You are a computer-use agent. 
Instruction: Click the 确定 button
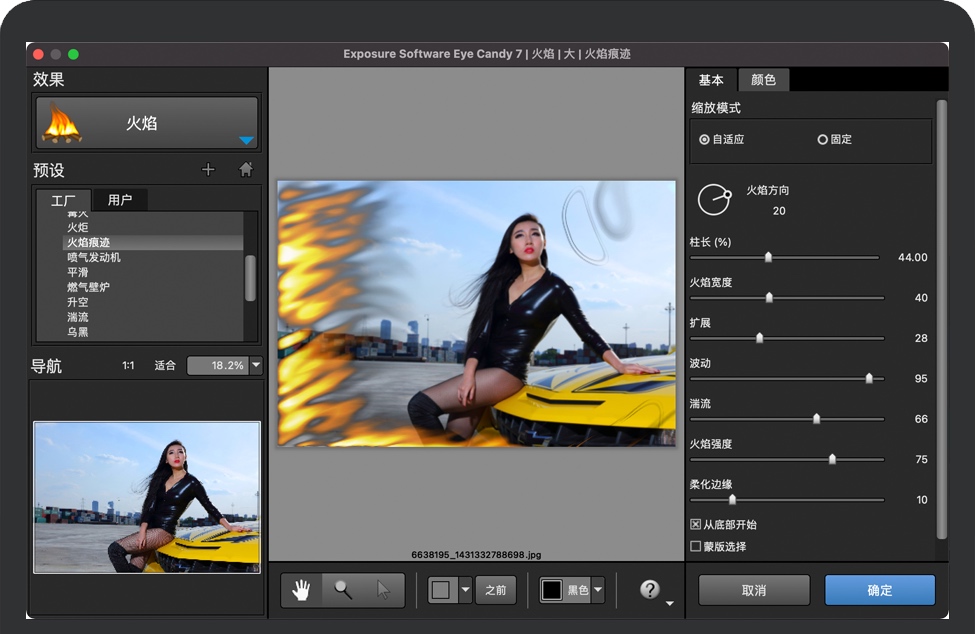tap(879, 590)
